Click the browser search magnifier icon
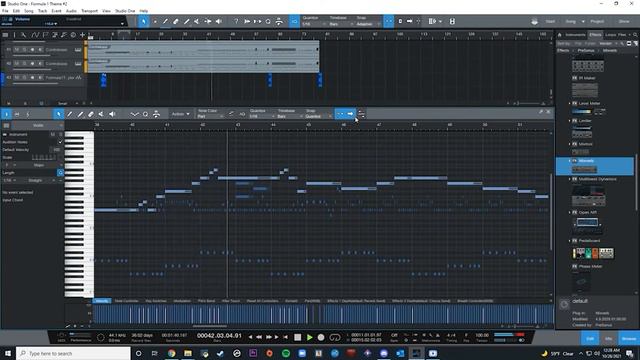640x360 pixels. [635, 35]
